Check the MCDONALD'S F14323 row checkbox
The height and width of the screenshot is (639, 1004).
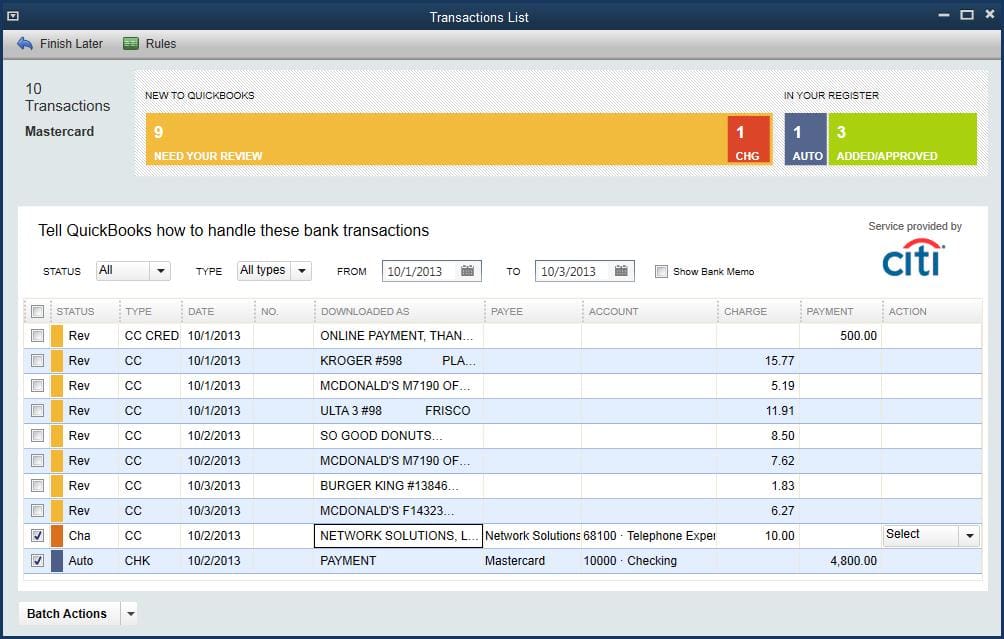click(x=38, y=510)
